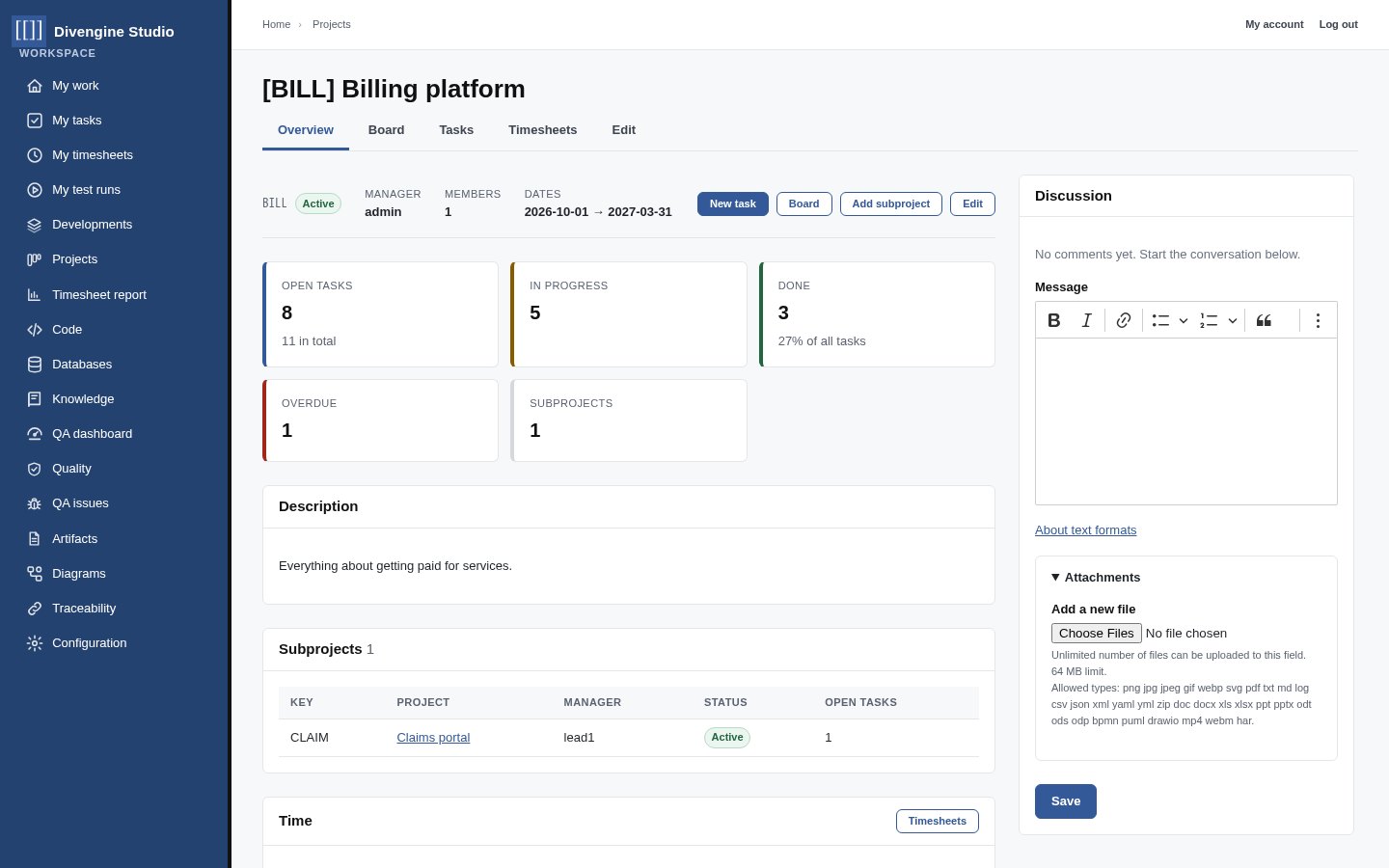The height and width of the screenshot is (868, 1389).
Task: Click the Timesheets button in Time section
Action: point(938,822)
